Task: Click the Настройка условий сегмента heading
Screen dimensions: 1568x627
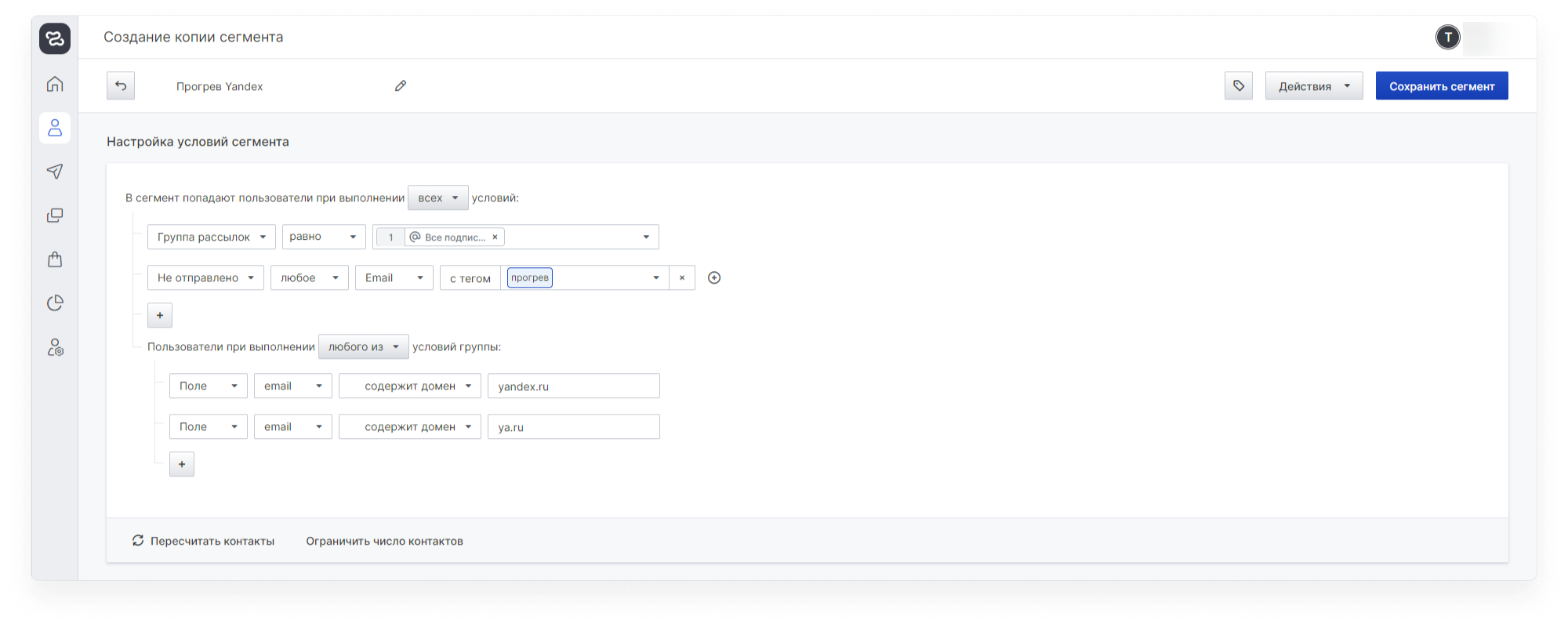Action: [x=198, y=142]
